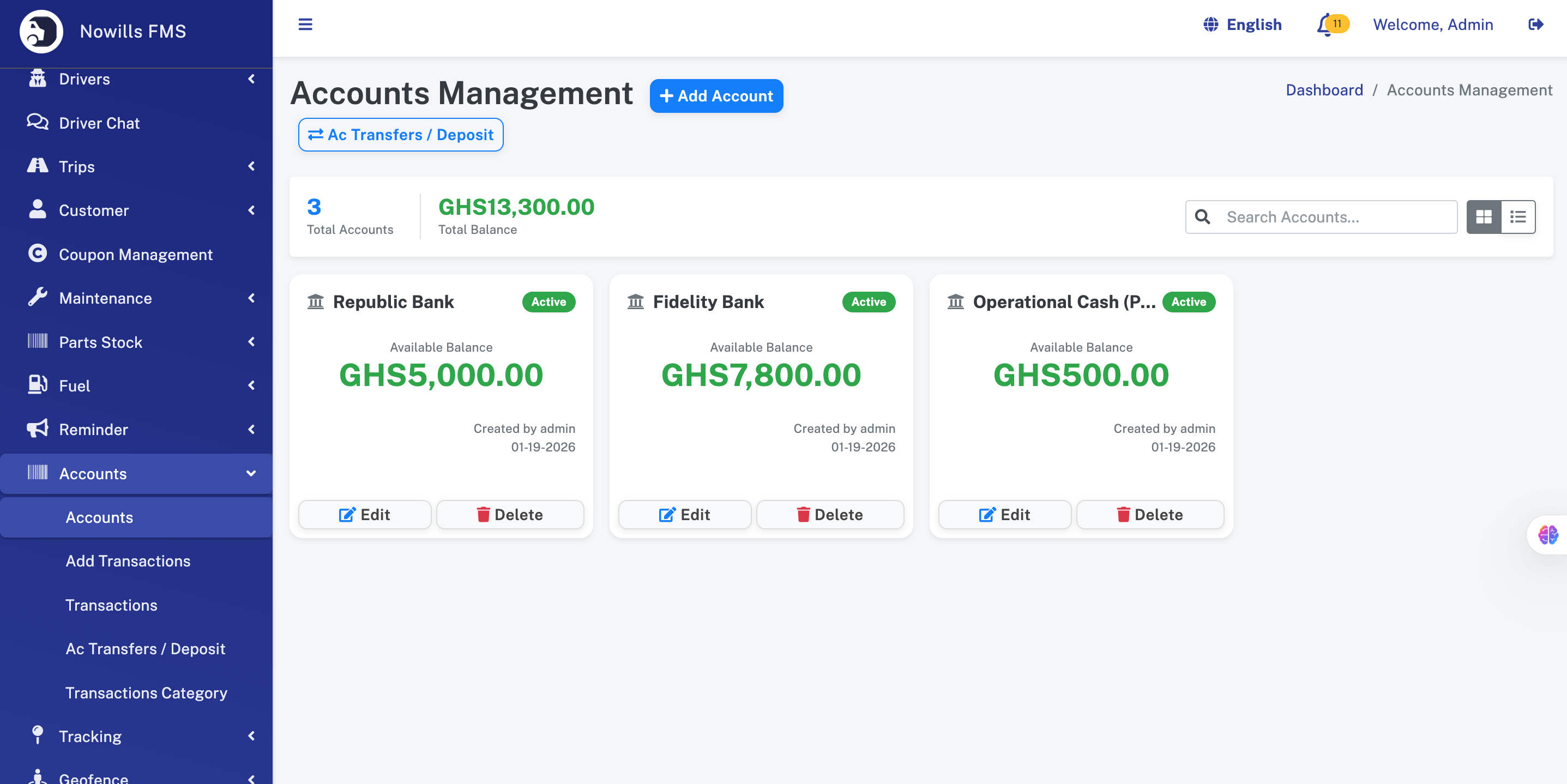Click Active badge on Fidelity Bank
Screen dimensions: 1567x784
coord(868,301)
